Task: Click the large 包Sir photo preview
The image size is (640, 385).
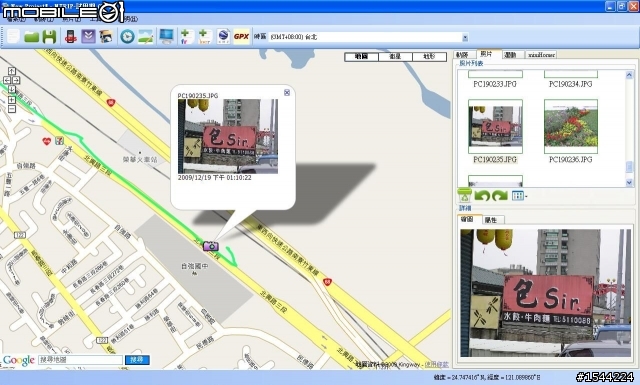Action: pyautogui.click(x=546, y=293)
